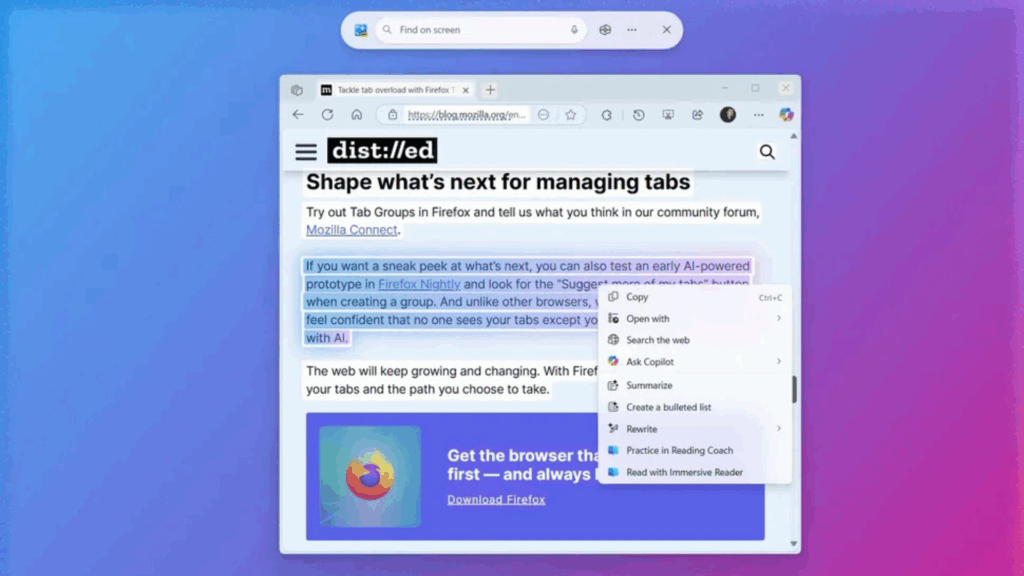Open the tab actions workspaces icon in Edge
Viewport: 1024px width, 576px height.
[x=297, y=90]
